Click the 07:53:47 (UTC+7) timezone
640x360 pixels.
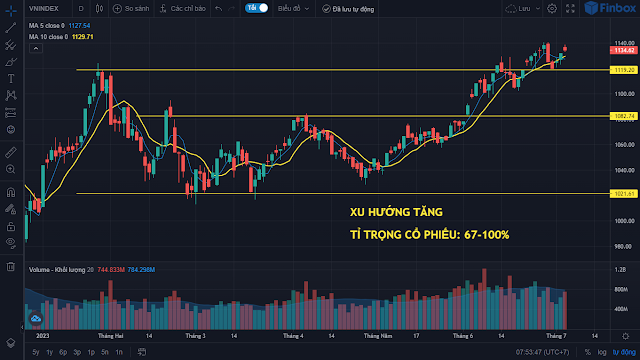click(x=542, y=352)
